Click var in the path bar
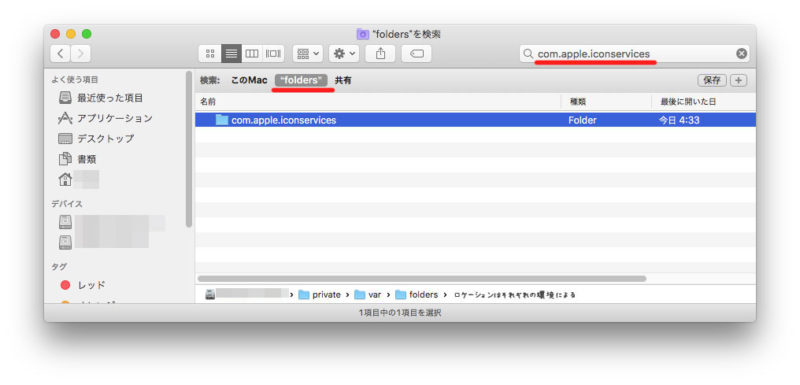Screen dimensions: 800x385 click(368, 295)
